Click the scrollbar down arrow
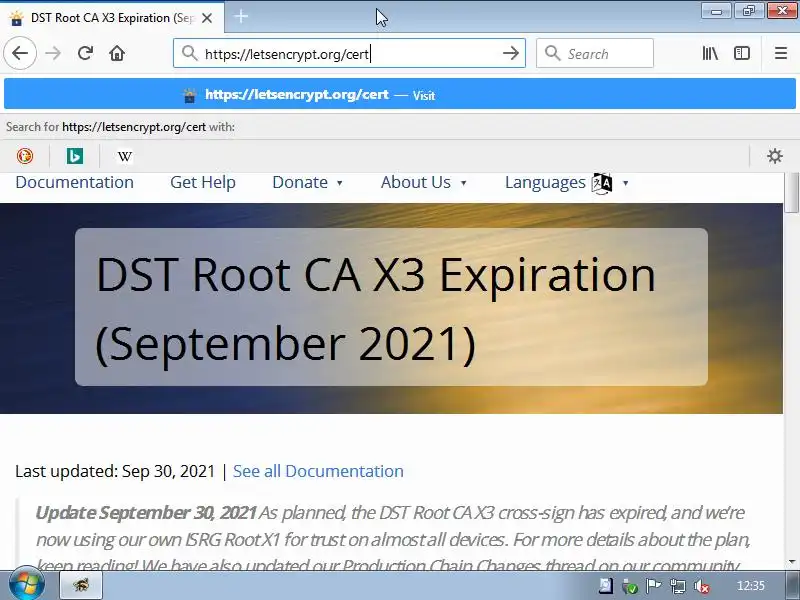 [x=791, y=562]
